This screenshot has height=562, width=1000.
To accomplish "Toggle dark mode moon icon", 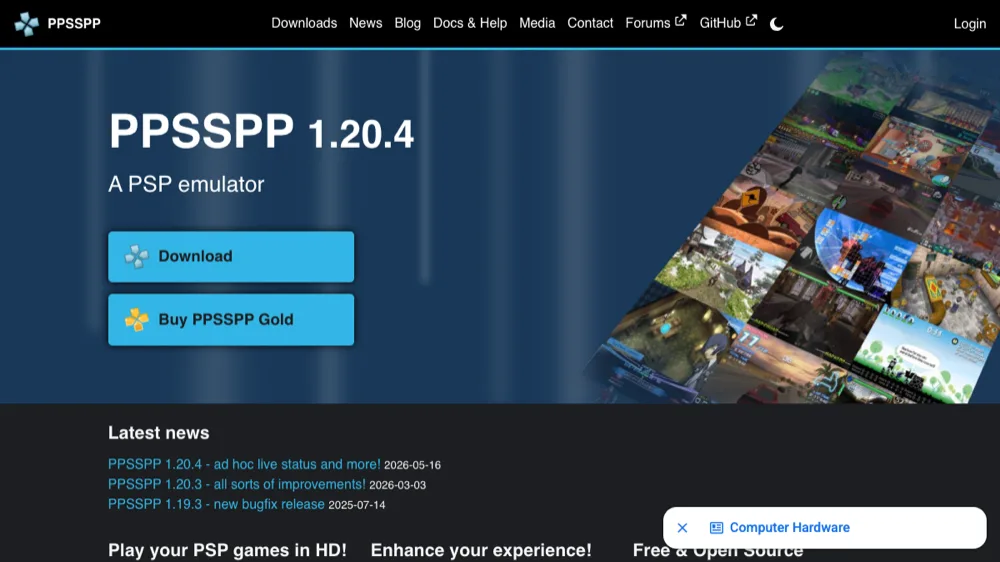I will [776, 24].
